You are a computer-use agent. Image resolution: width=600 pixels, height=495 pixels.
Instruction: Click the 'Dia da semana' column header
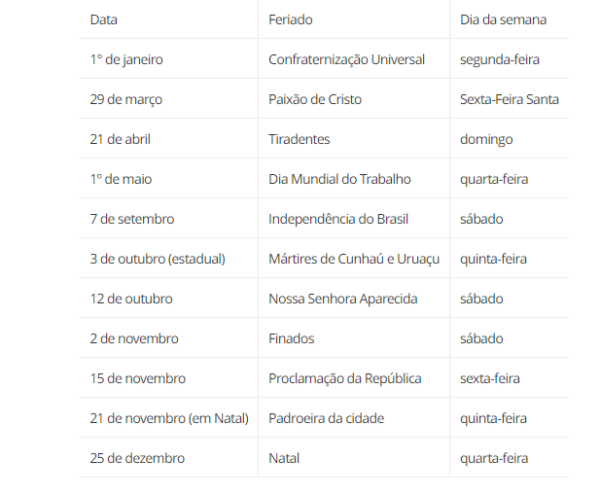[502, 19]
